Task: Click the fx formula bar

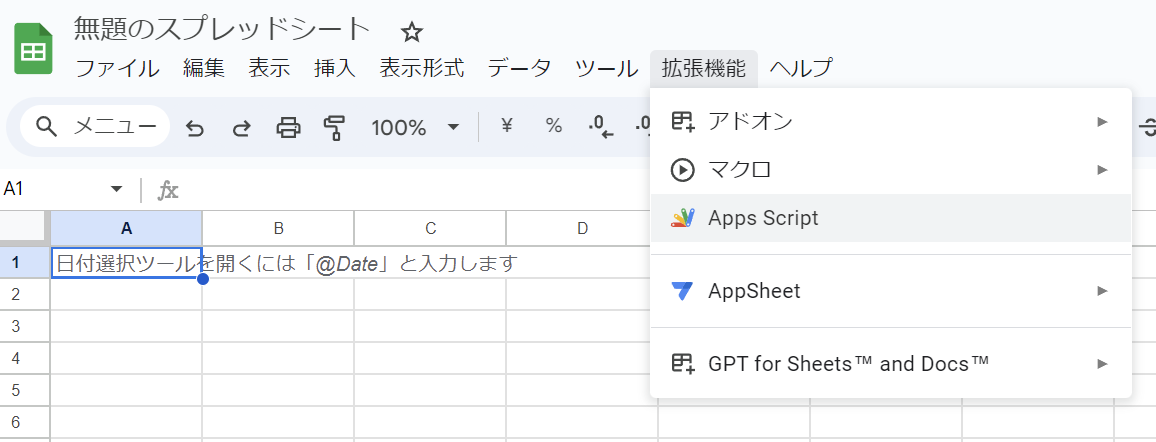Action: 168,191
